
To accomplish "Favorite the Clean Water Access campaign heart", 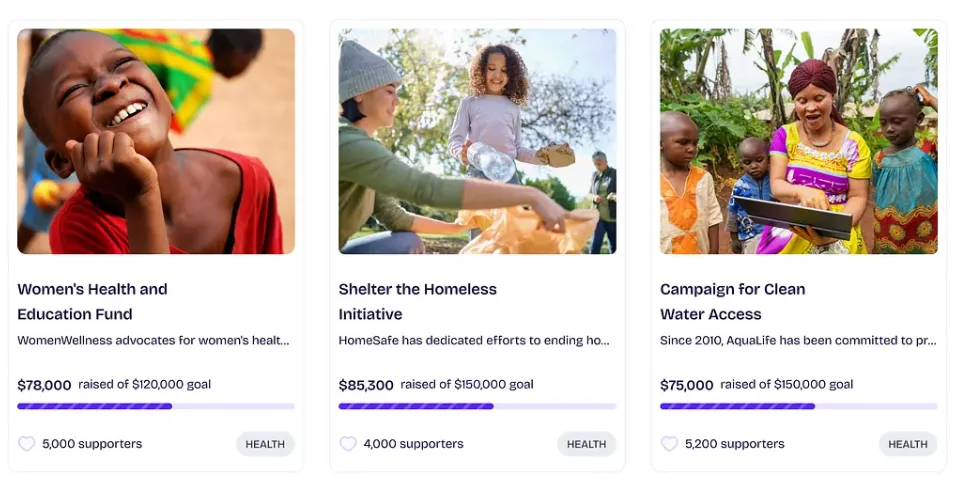I will pos(669,444).
